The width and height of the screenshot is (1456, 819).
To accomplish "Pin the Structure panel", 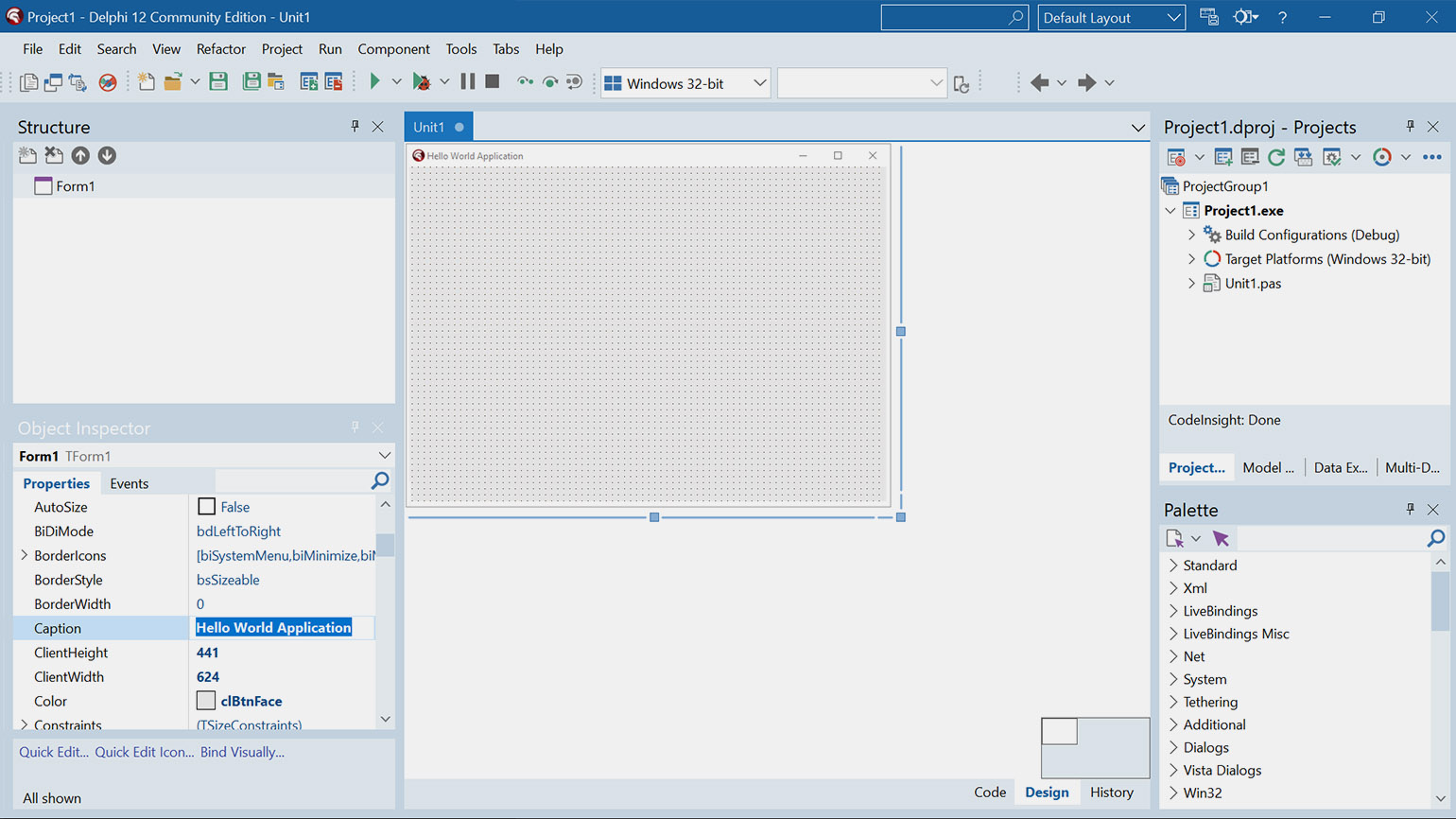I will tap(355, 126).
